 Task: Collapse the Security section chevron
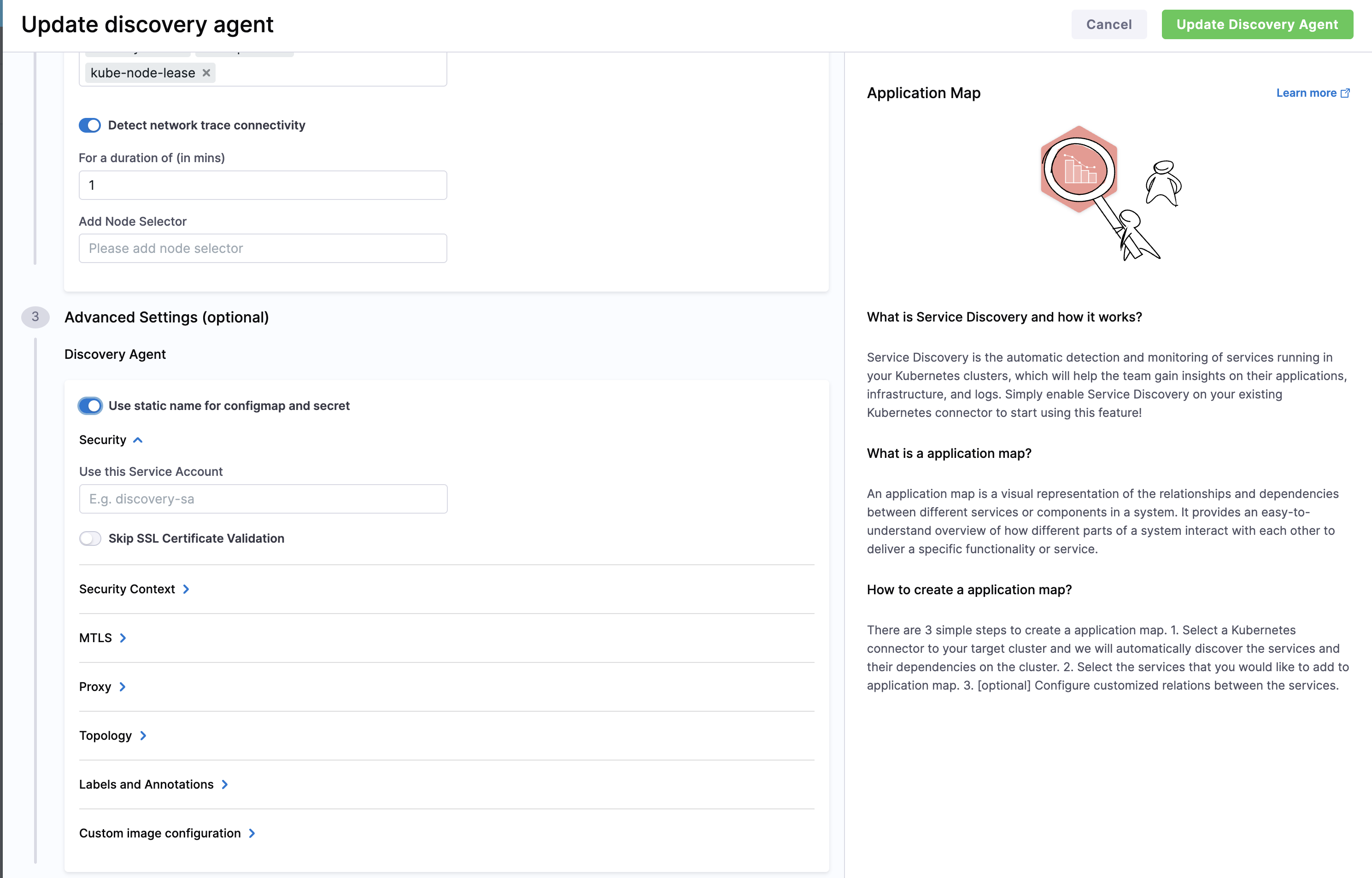pos(138,440)
